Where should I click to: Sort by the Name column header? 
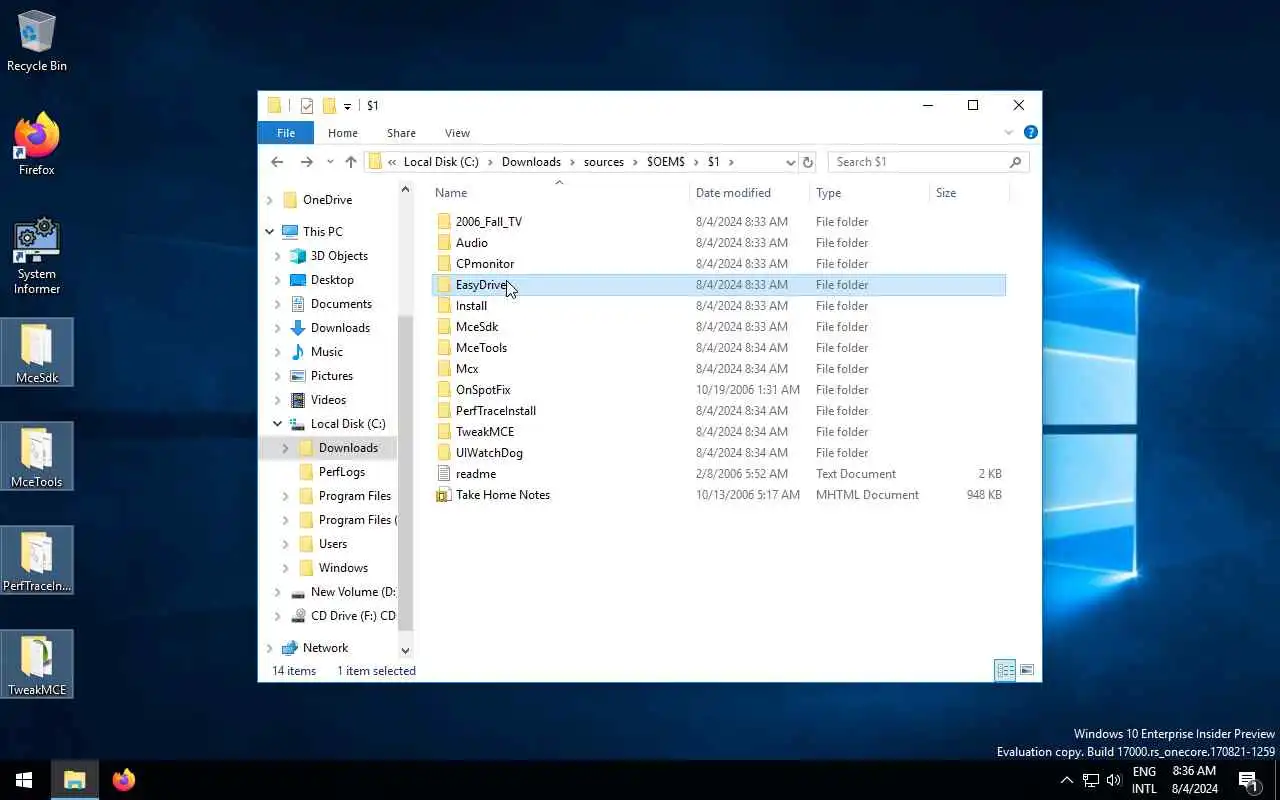click(560, 193)
